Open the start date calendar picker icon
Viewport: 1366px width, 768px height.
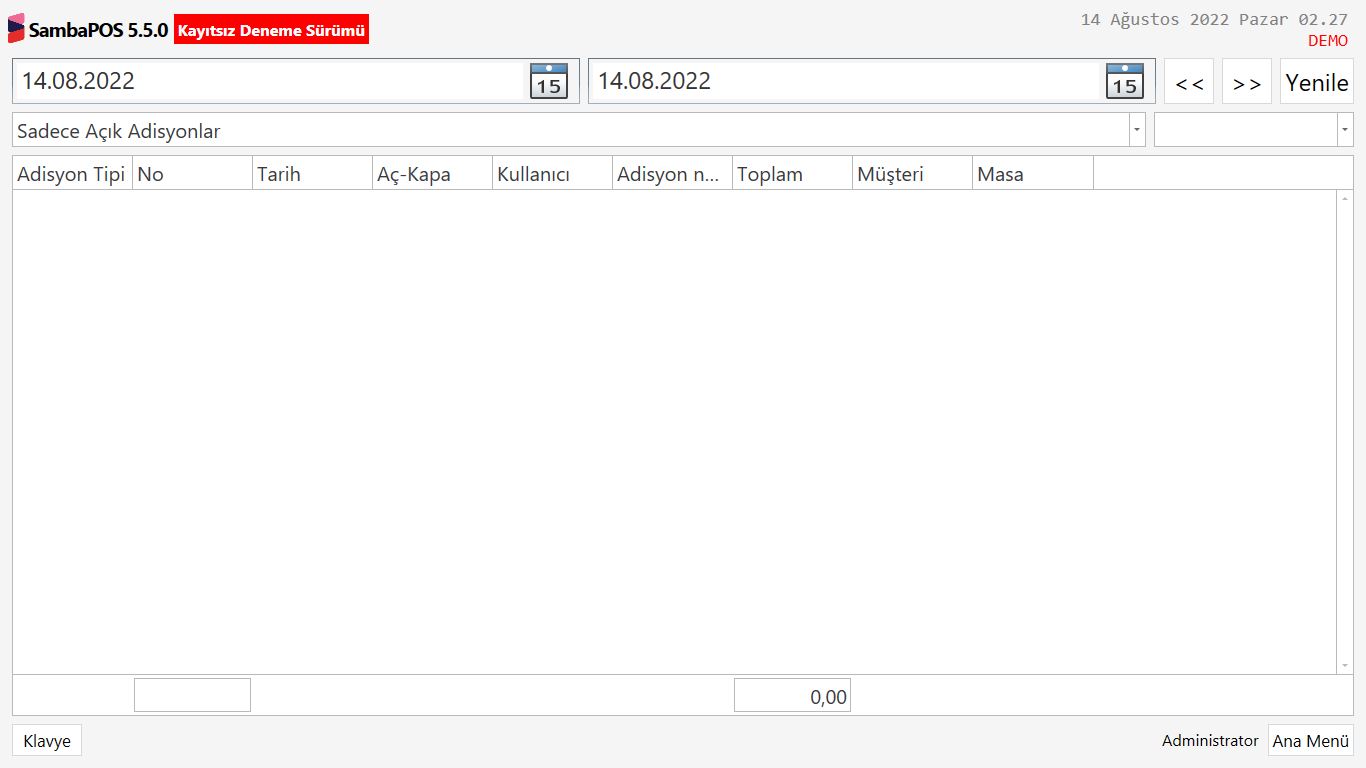pyautogui.click(x=548, y=81)
